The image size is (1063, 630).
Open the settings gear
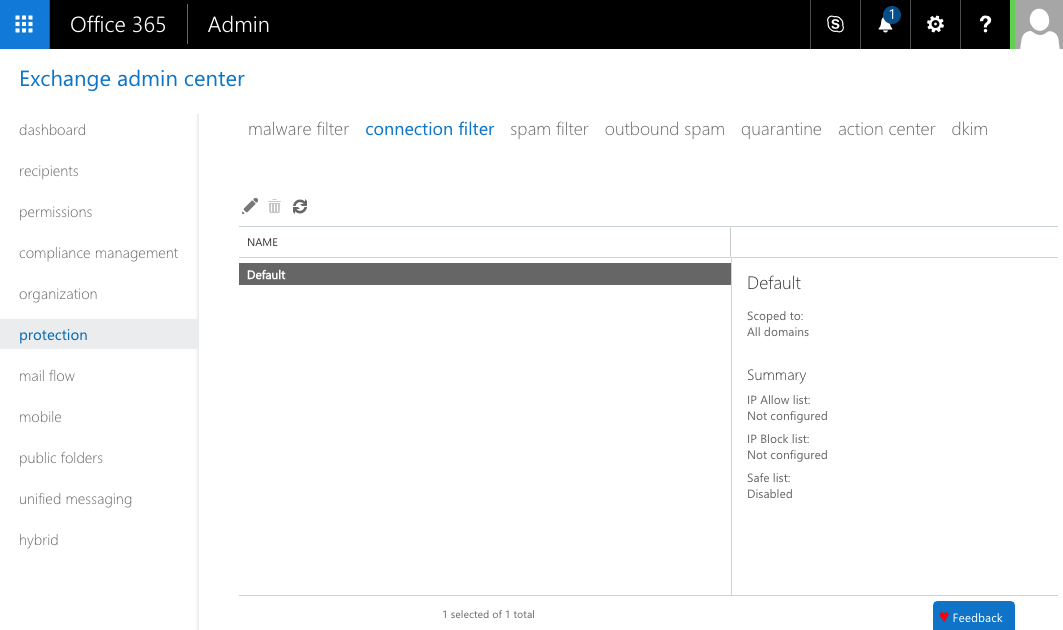(x=934, y=24)
